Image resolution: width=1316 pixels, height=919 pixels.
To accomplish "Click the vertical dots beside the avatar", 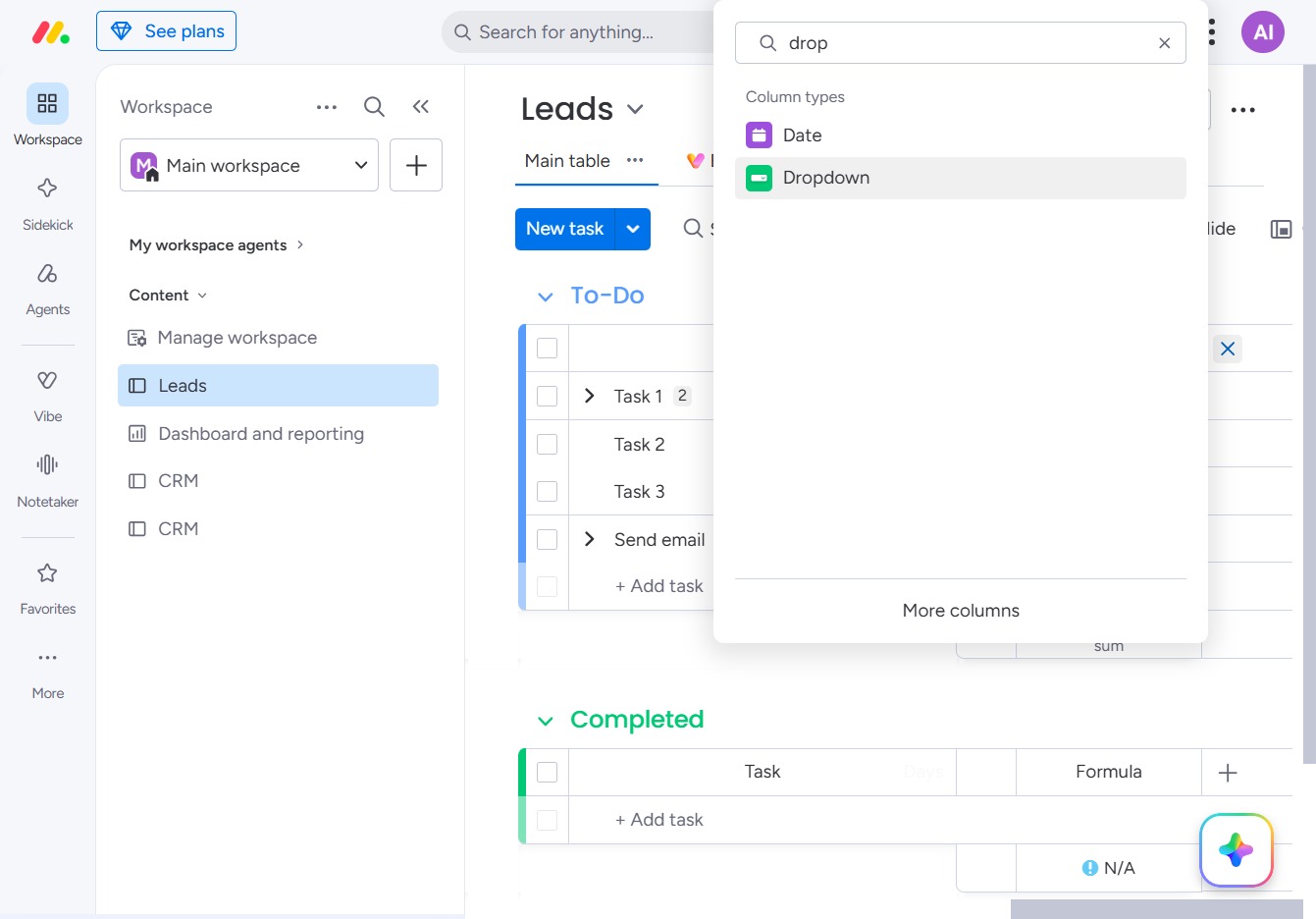I will click(1213, 32).
